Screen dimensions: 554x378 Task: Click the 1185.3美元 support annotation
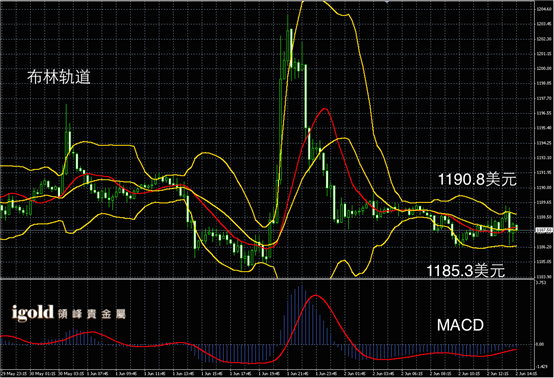[x=466, y=271]
